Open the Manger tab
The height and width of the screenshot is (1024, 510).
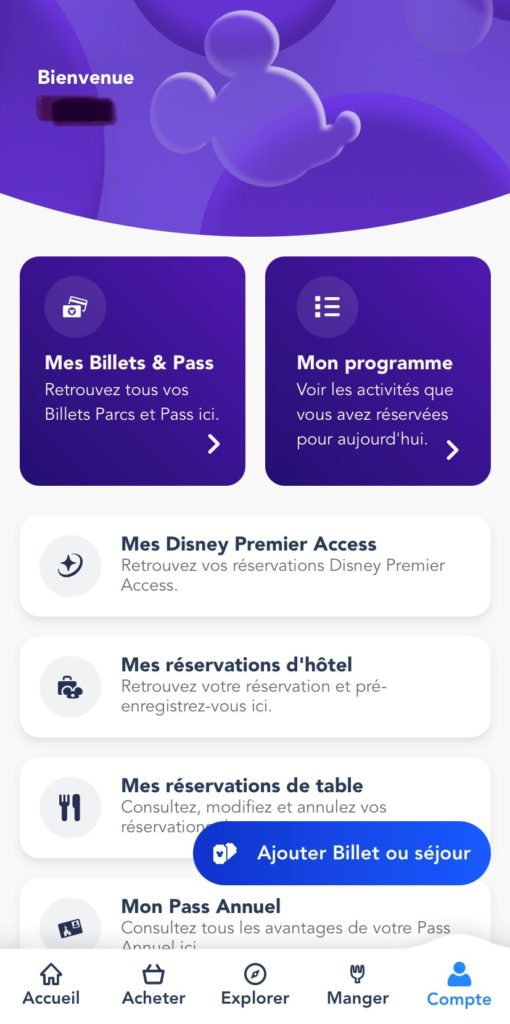(x=357, y=984)
